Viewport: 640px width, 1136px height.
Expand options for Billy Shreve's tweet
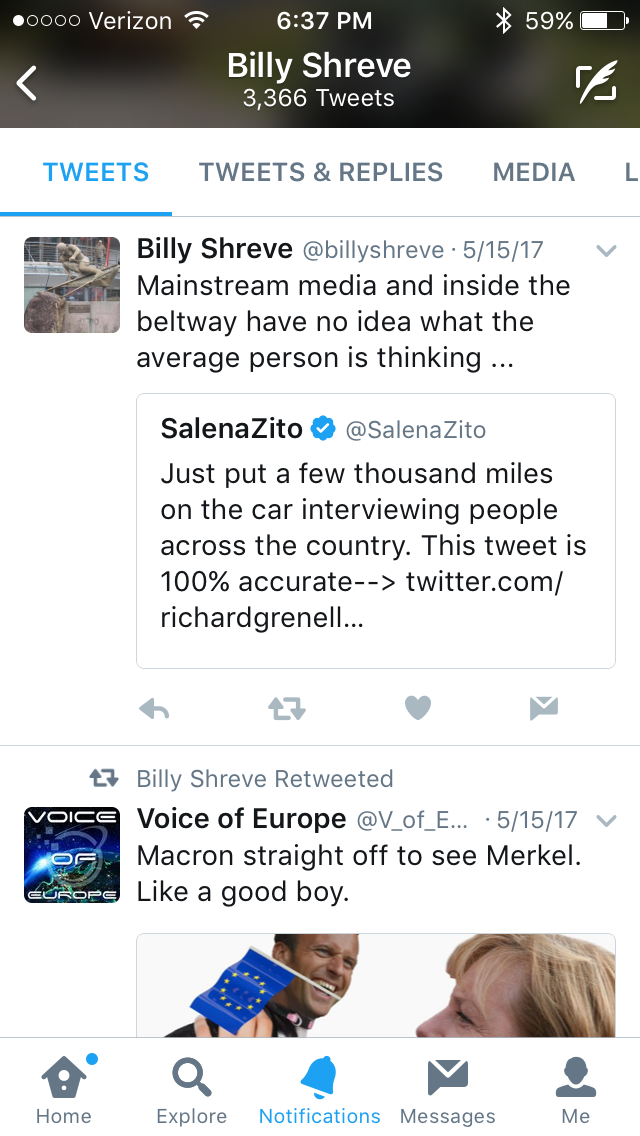point(606,251)
